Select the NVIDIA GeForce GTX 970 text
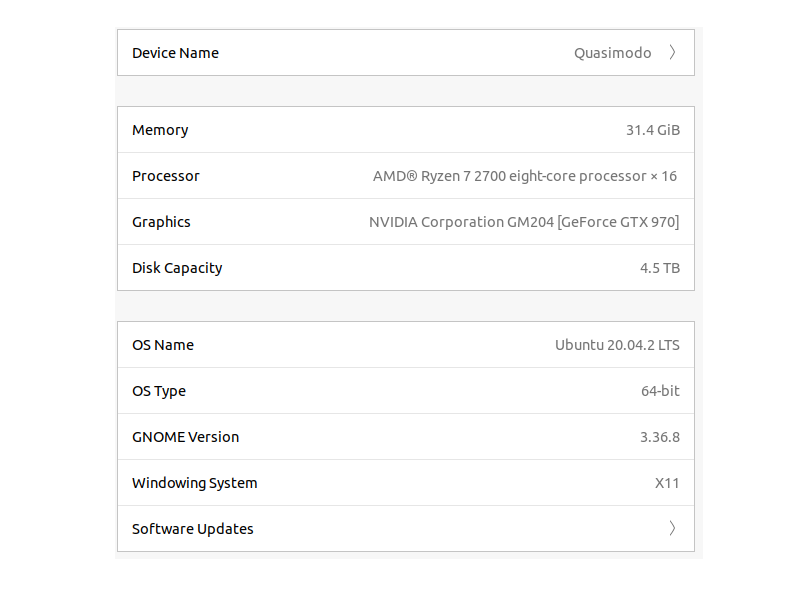 [523, 222]
